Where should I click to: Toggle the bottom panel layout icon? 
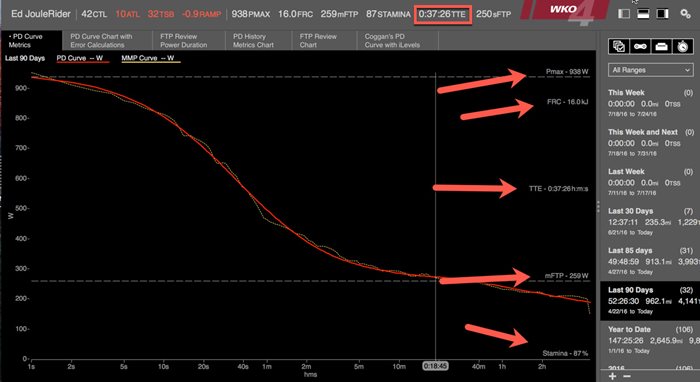[643, 14]
